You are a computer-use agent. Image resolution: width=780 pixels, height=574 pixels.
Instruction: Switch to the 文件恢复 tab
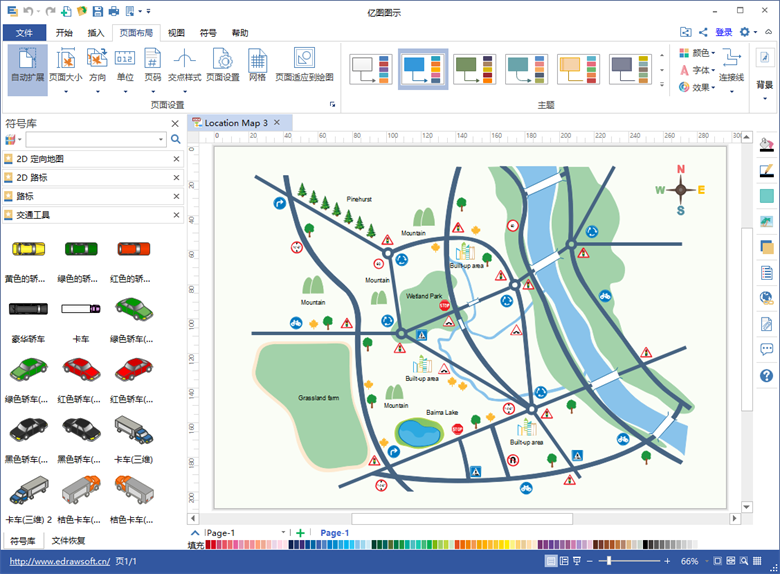(x=68, y=540)
